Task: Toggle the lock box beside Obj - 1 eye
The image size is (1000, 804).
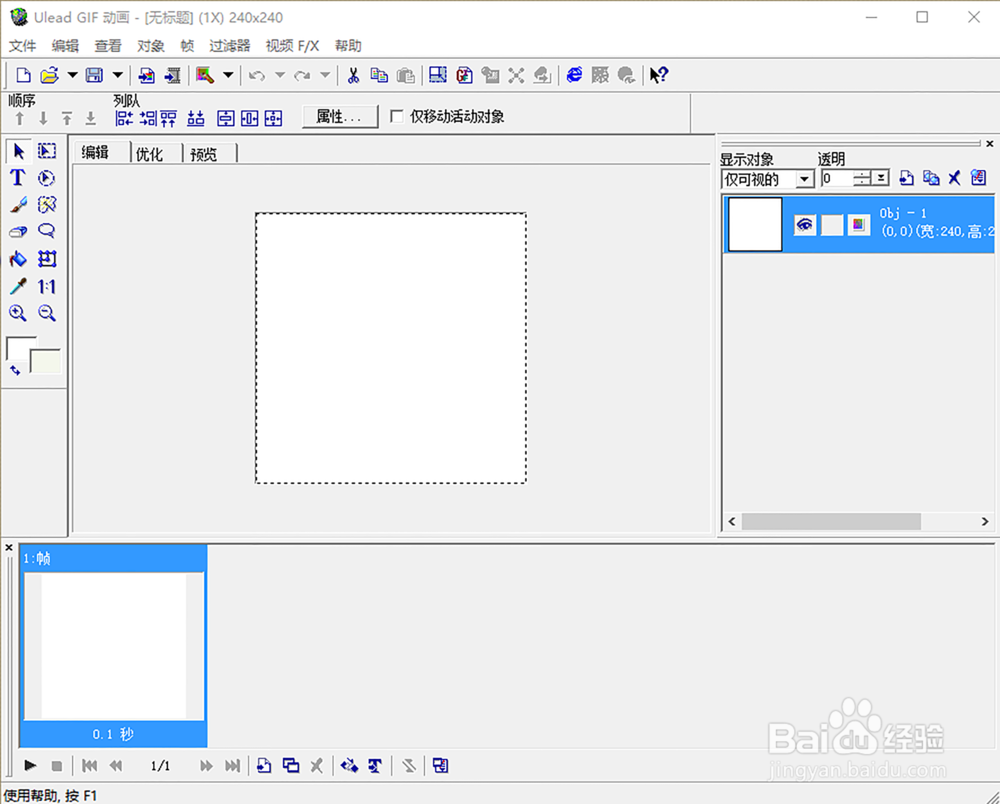Action: tap(832, 224)
